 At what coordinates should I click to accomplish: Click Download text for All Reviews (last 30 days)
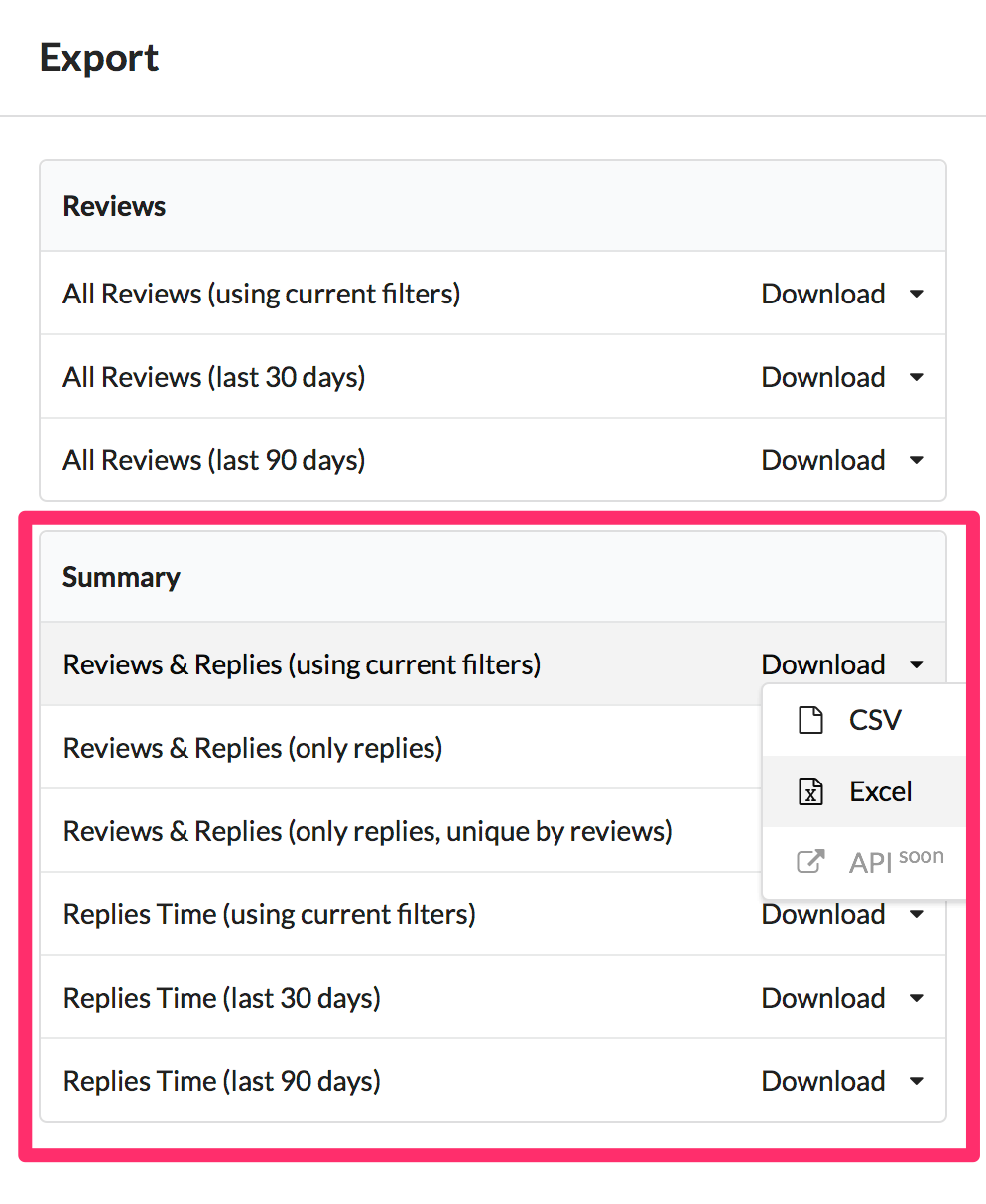tap(822, 378)
